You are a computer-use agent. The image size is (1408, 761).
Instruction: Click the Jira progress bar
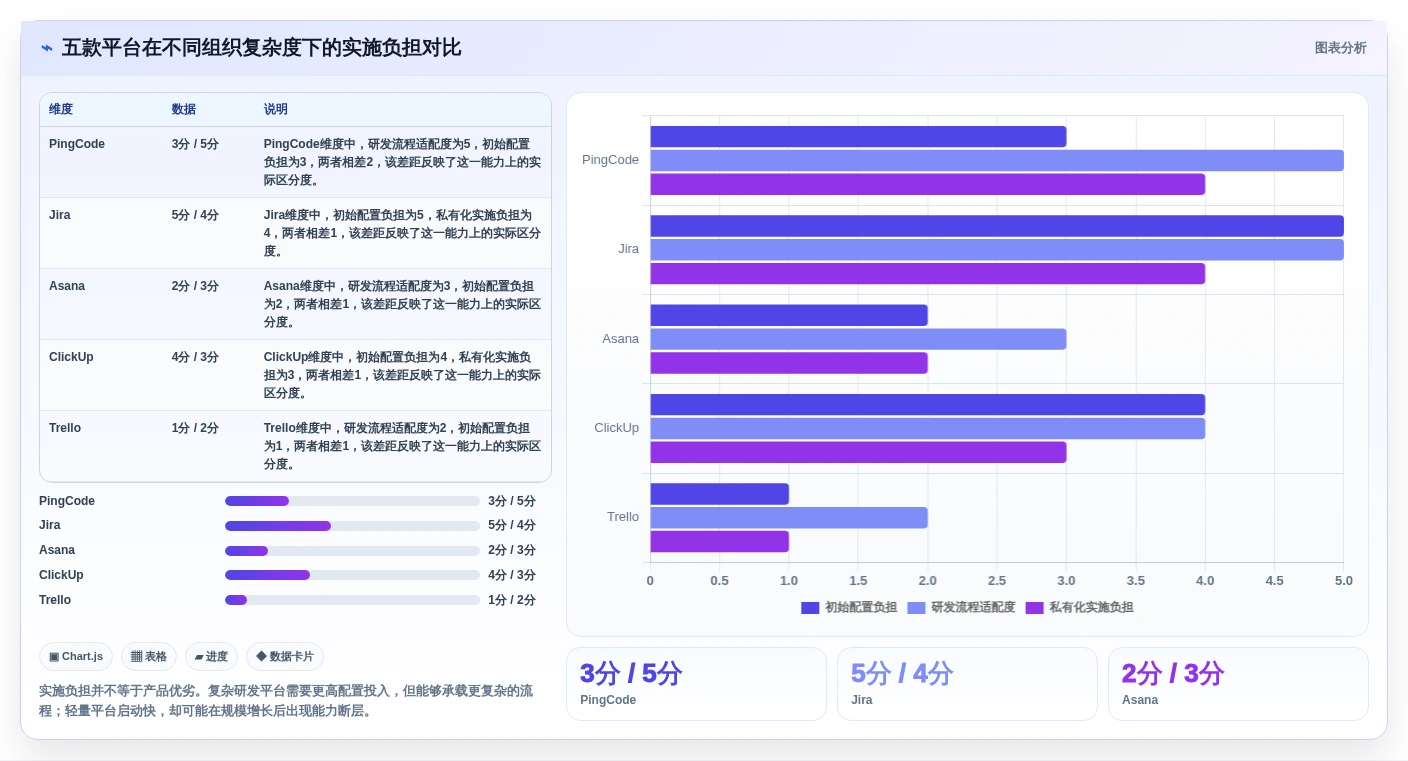point(352,526)
